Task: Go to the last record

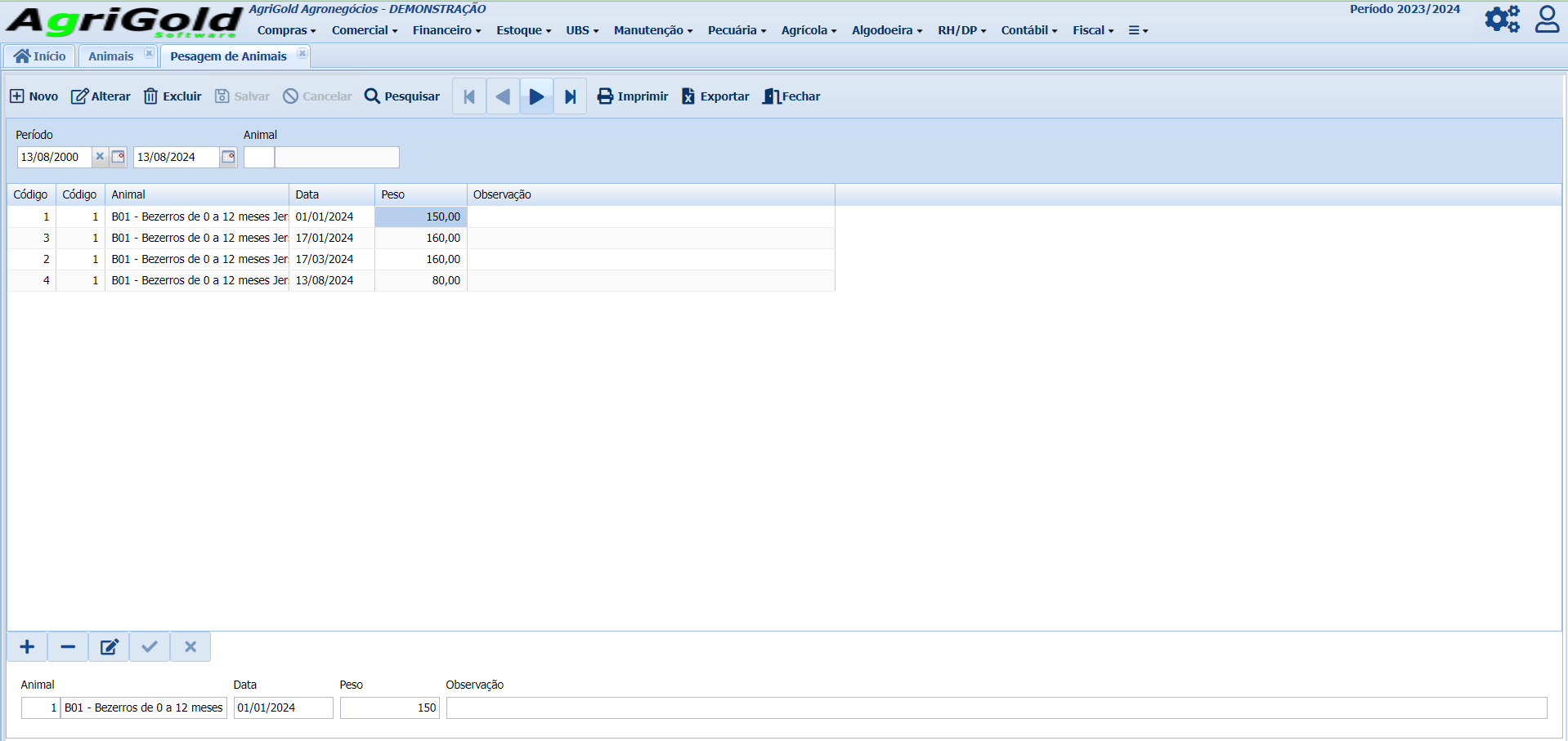Action: point(570,96)
